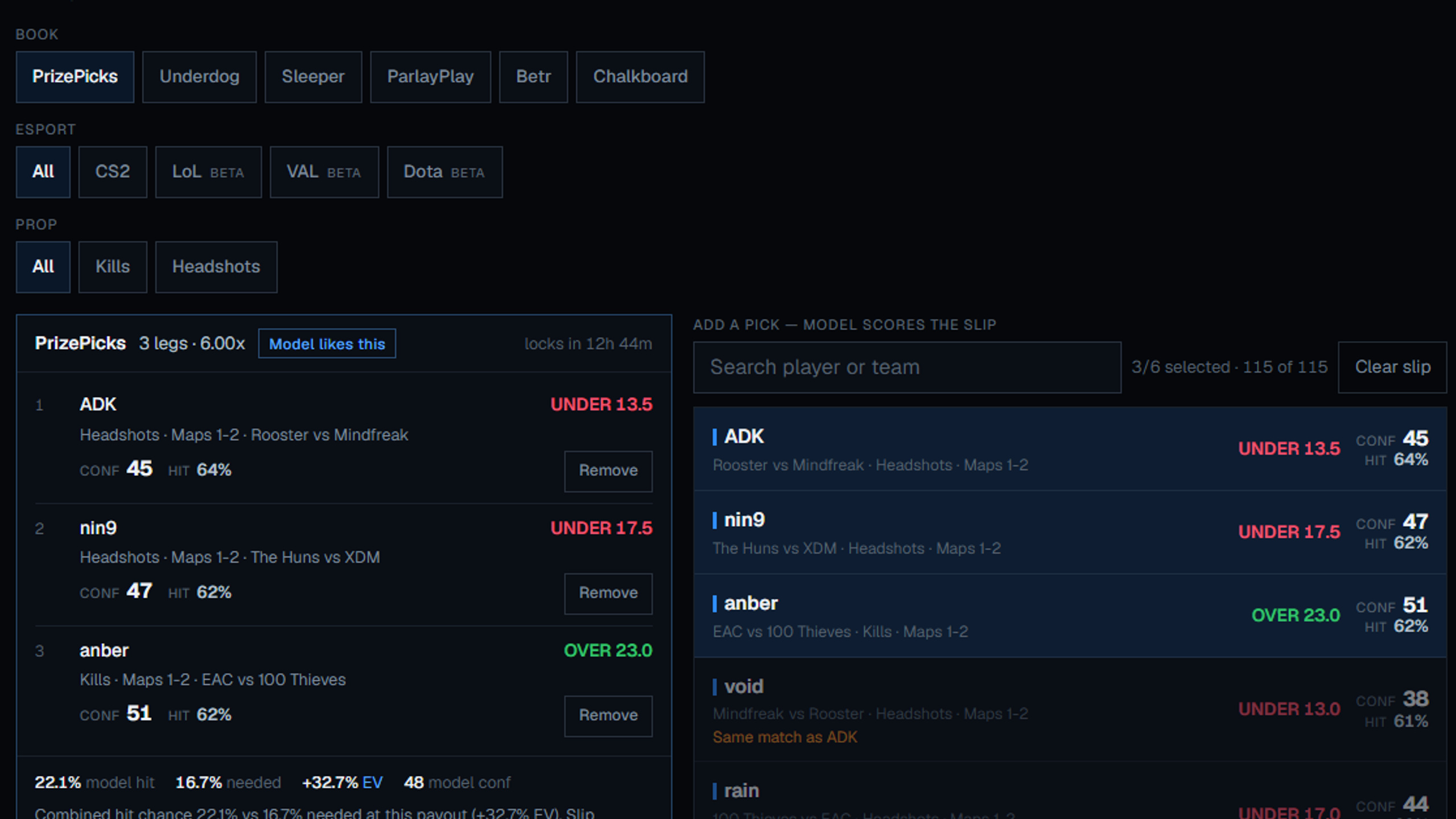This screenshot has width=1456, height=819.
Task: Select the PrizePicks book filter
Action: [75, 77]
